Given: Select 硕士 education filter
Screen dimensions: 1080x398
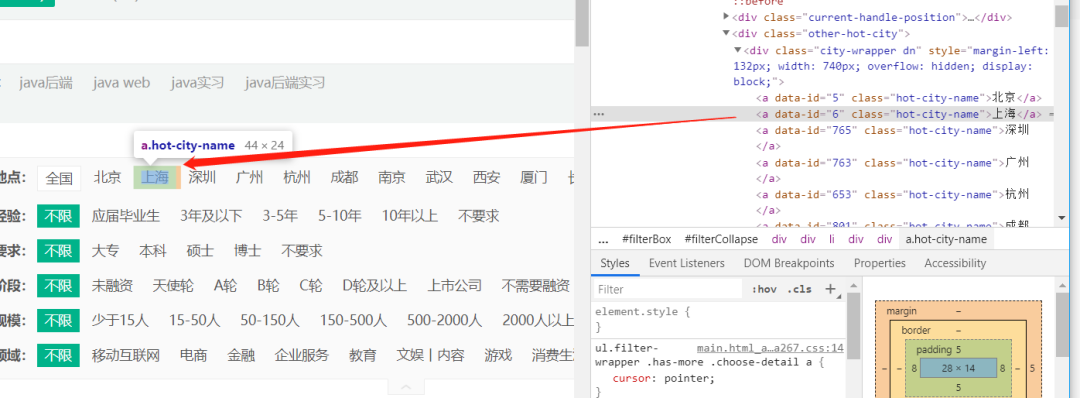Looking at the screenshot, I should pyautogui.click(x=200, y=251).
